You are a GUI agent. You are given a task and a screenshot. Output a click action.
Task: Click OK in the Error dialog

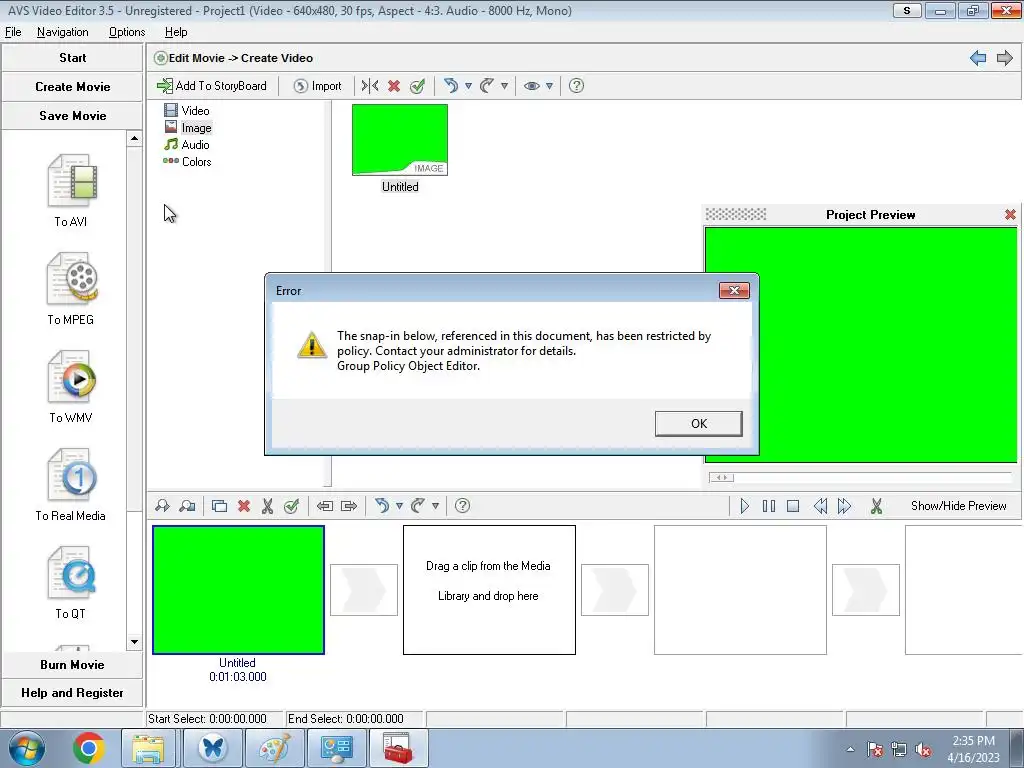click(x=698, y=423)
